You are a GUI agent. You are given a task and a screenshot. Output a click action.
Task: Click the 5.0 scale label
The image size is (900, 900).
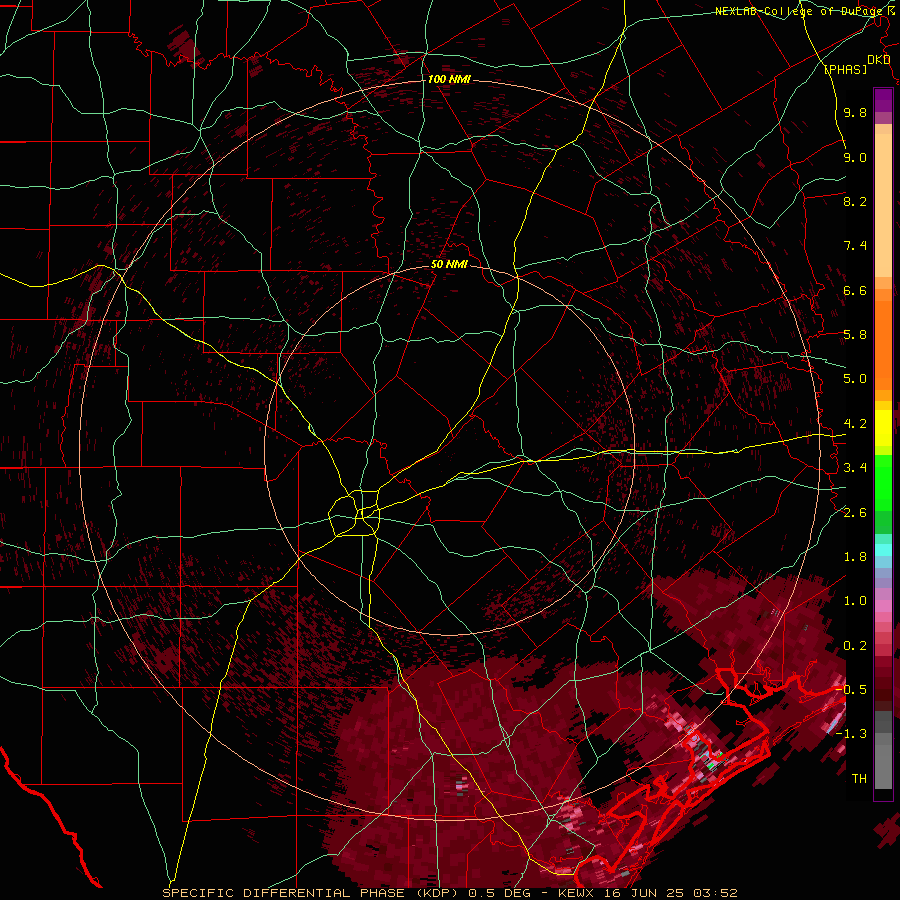click(x=855, y=379)
